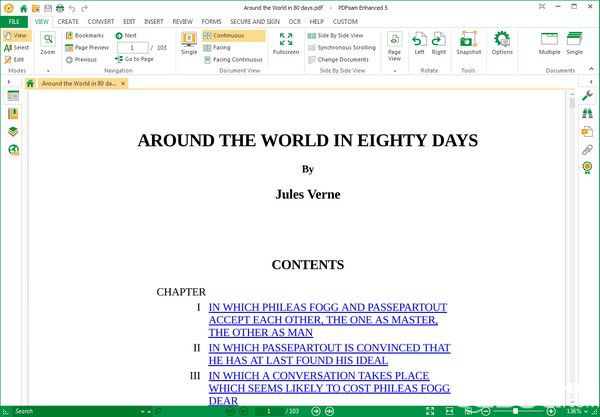Screen dimensions: 600x417
Task: Open the layers panel in left sidebar
Action: point(13,132)
